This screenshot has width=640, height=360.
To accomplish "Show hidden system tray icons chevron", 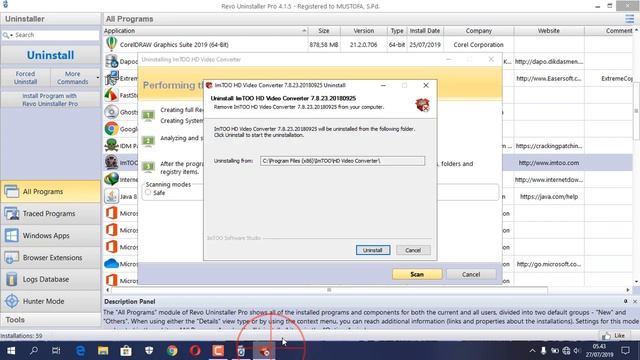I will (532, 351).
